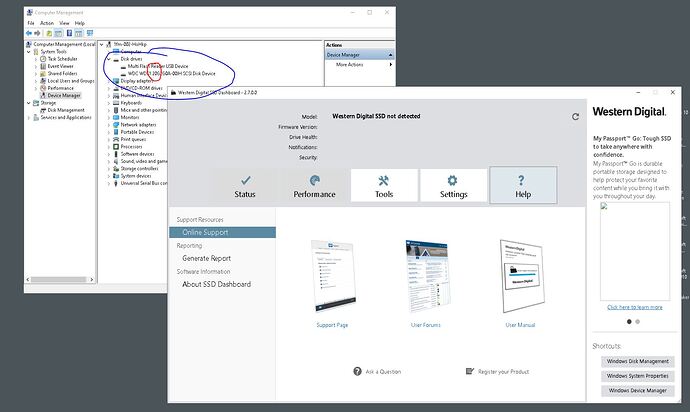Screen dimensions: 690x412
Task: Click the My Passport Go ad image
Action: [x=635, y=251]
